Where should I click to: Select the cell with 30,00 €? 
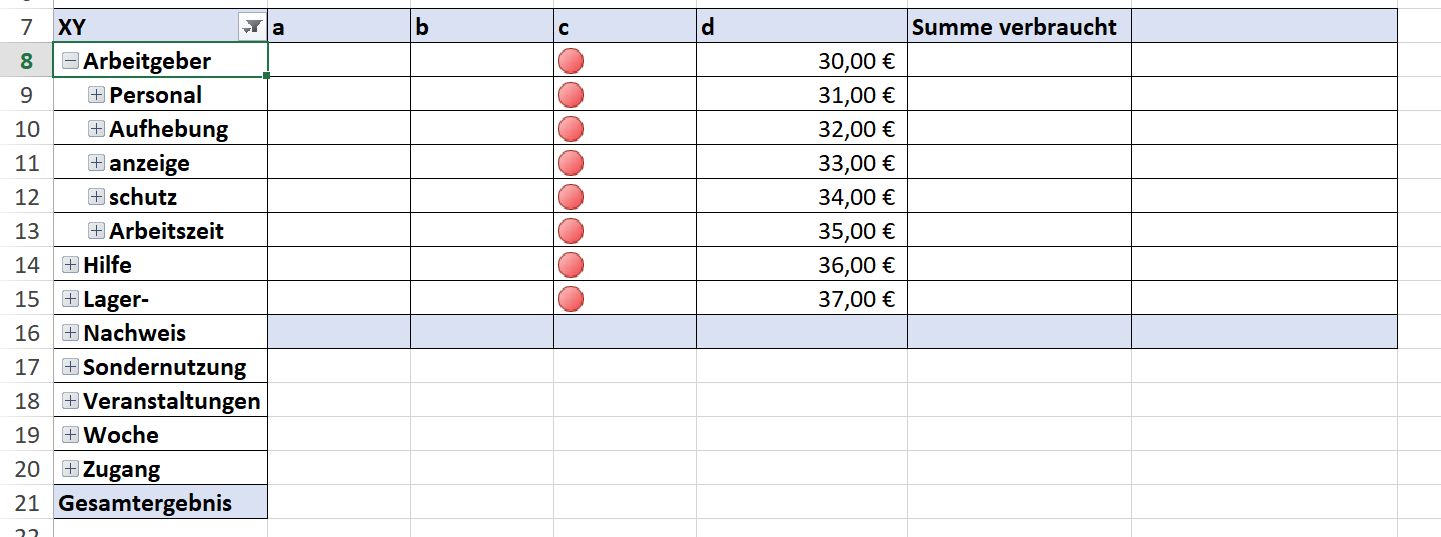pos(802,61)
